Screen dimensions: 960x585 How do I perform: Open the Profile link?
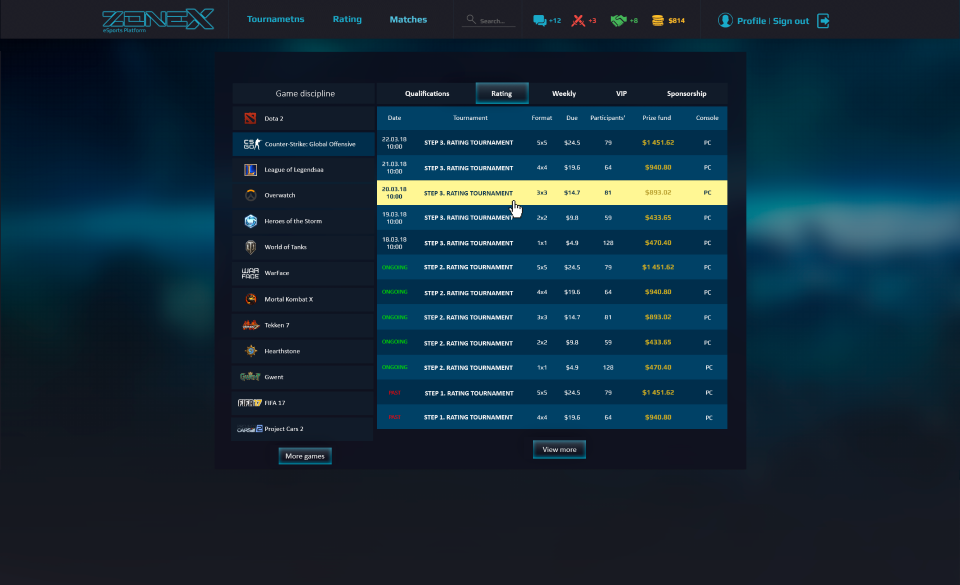[x=751, y=21]
